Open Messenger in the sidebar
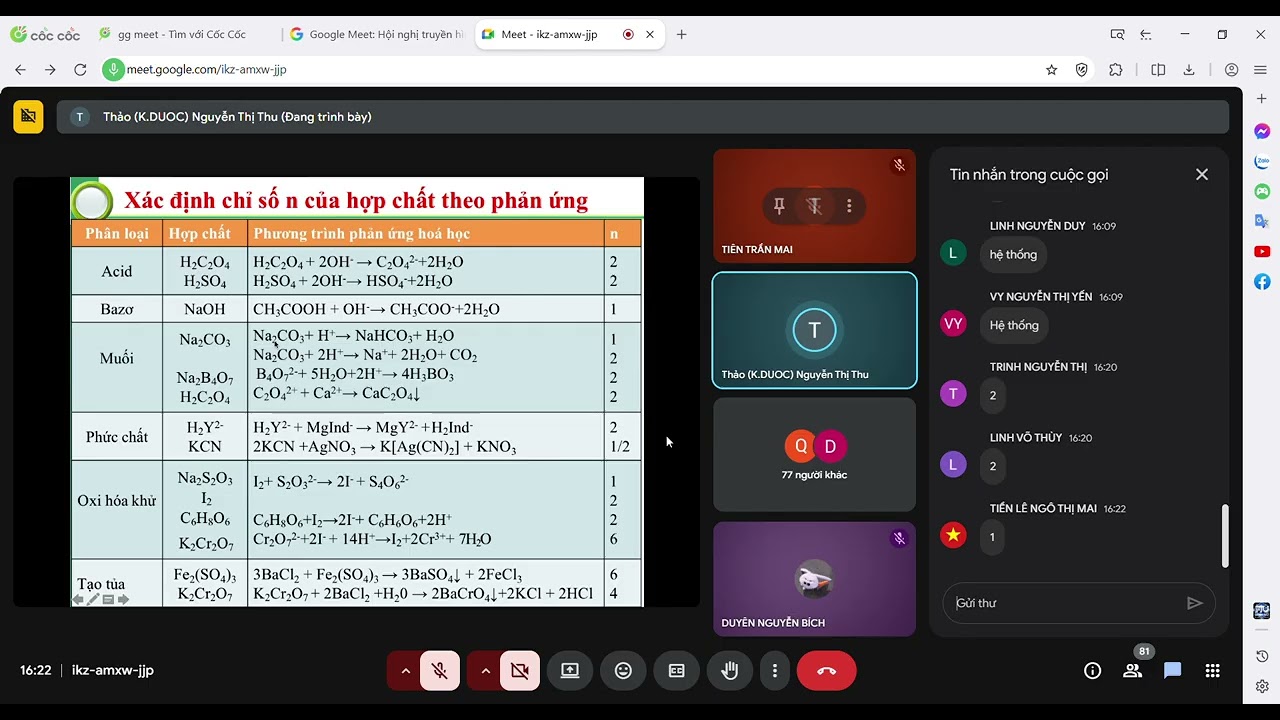Screen dimensions: 1280x720 (1262, 131)
